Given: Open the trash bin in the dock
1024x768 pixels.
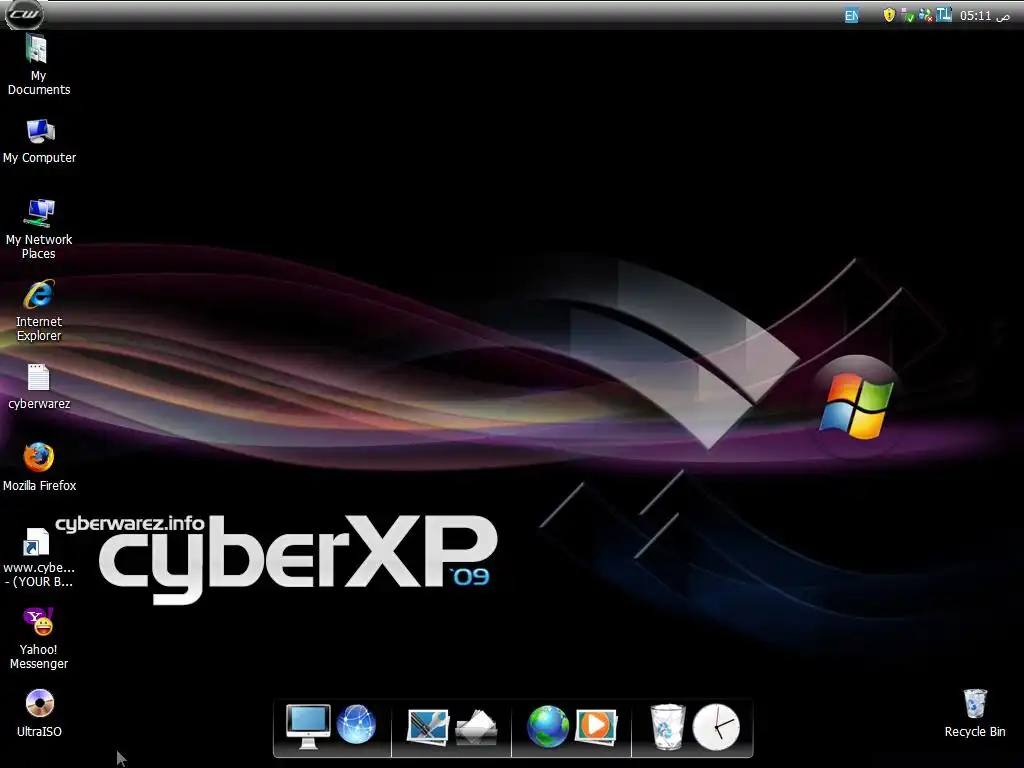Looking at the screenshot, I should pos(667,726).
